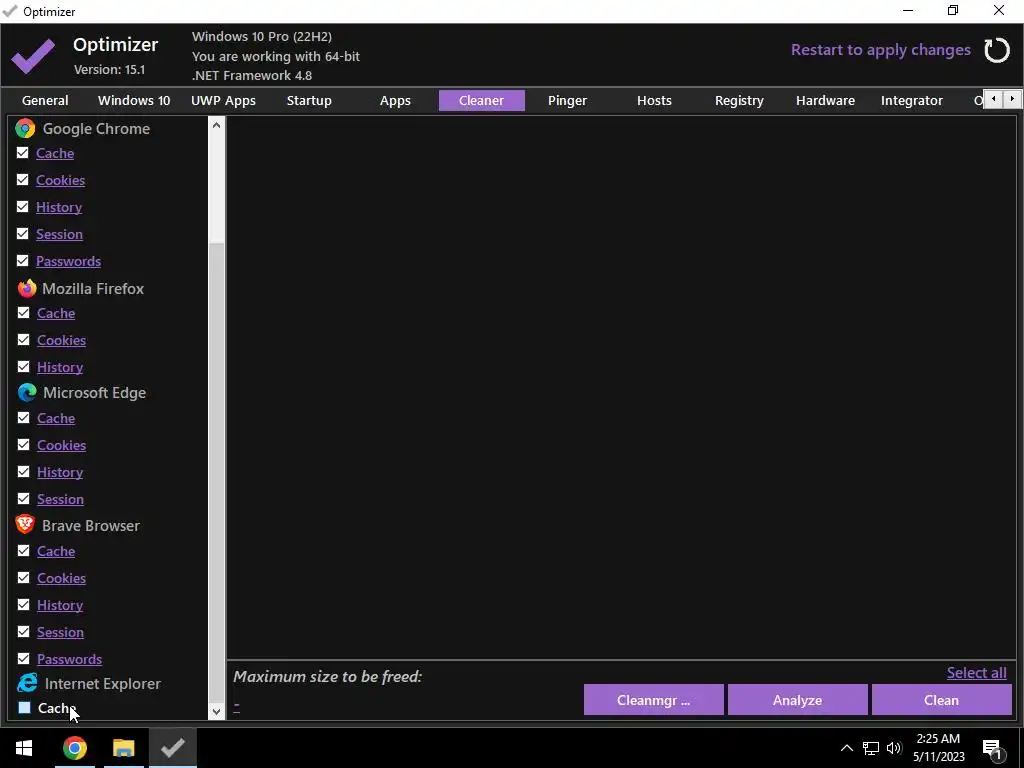Viewport: 1024px width, 768px height.
Task: Uncheck the Mozilla Firefox Cookies checkbox
Action: (24, 340)
